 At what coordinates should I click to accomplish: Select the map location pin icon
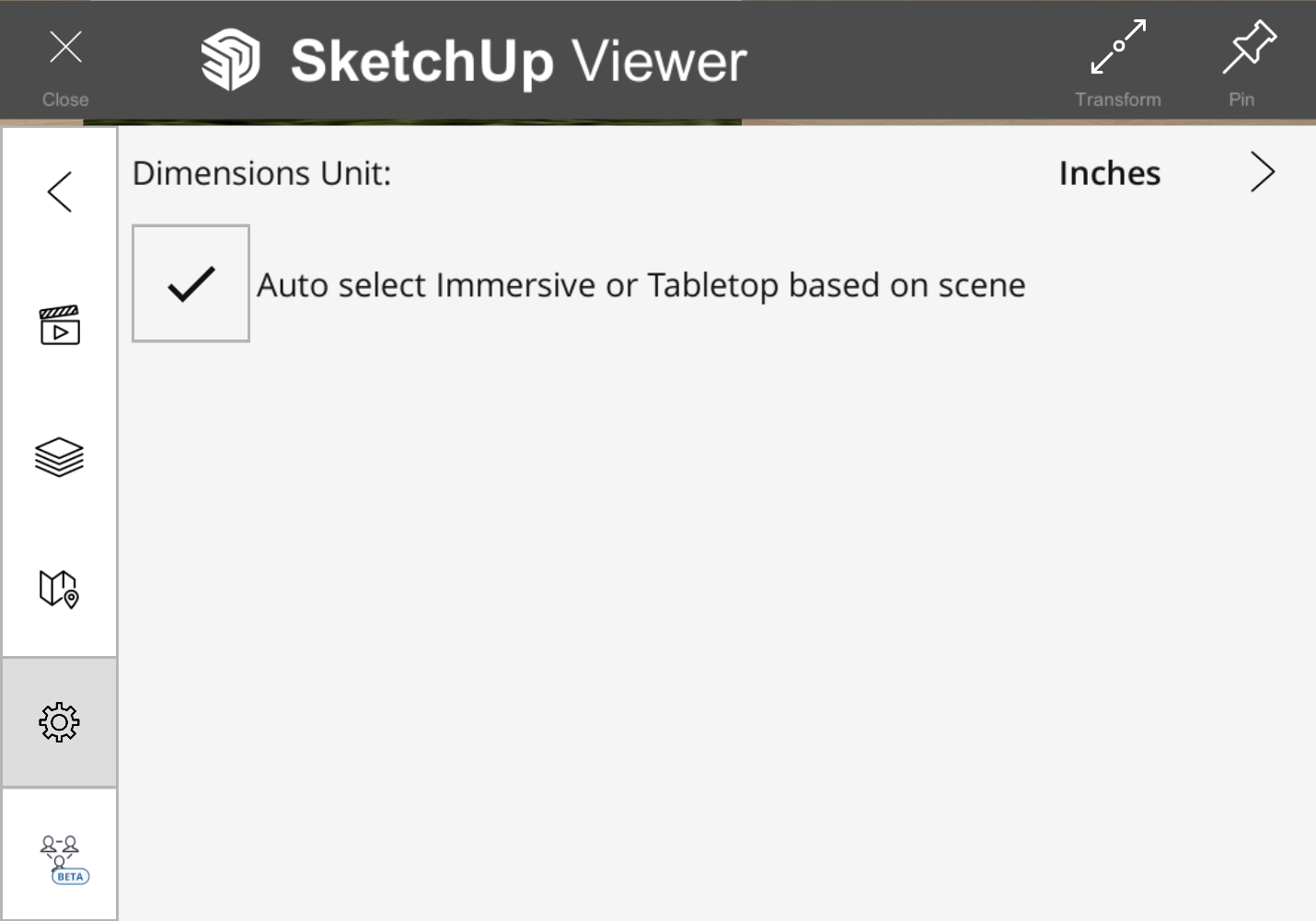pyautogui.click(x=60, y=589)
